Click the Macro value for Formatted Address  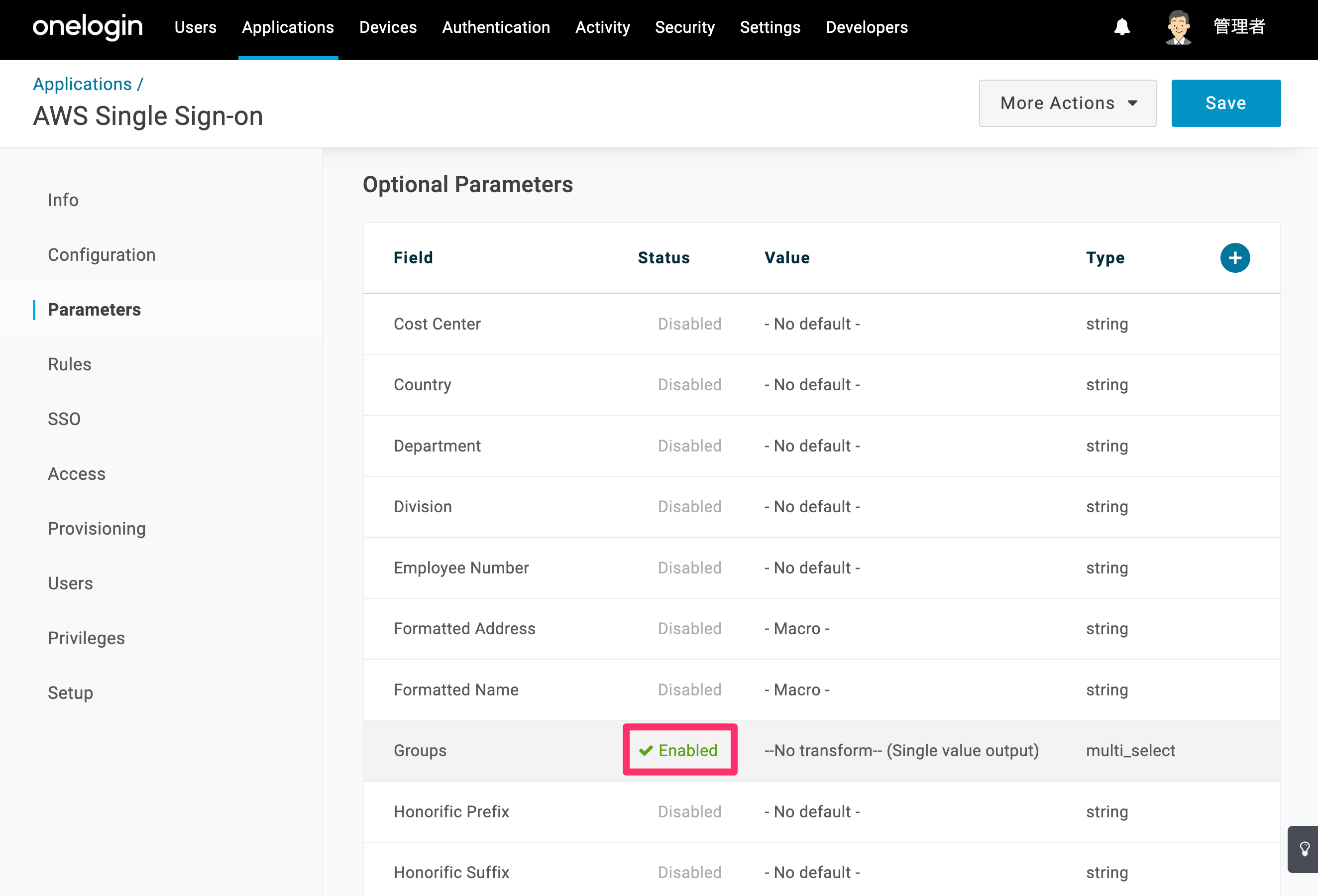coord(797,629)
